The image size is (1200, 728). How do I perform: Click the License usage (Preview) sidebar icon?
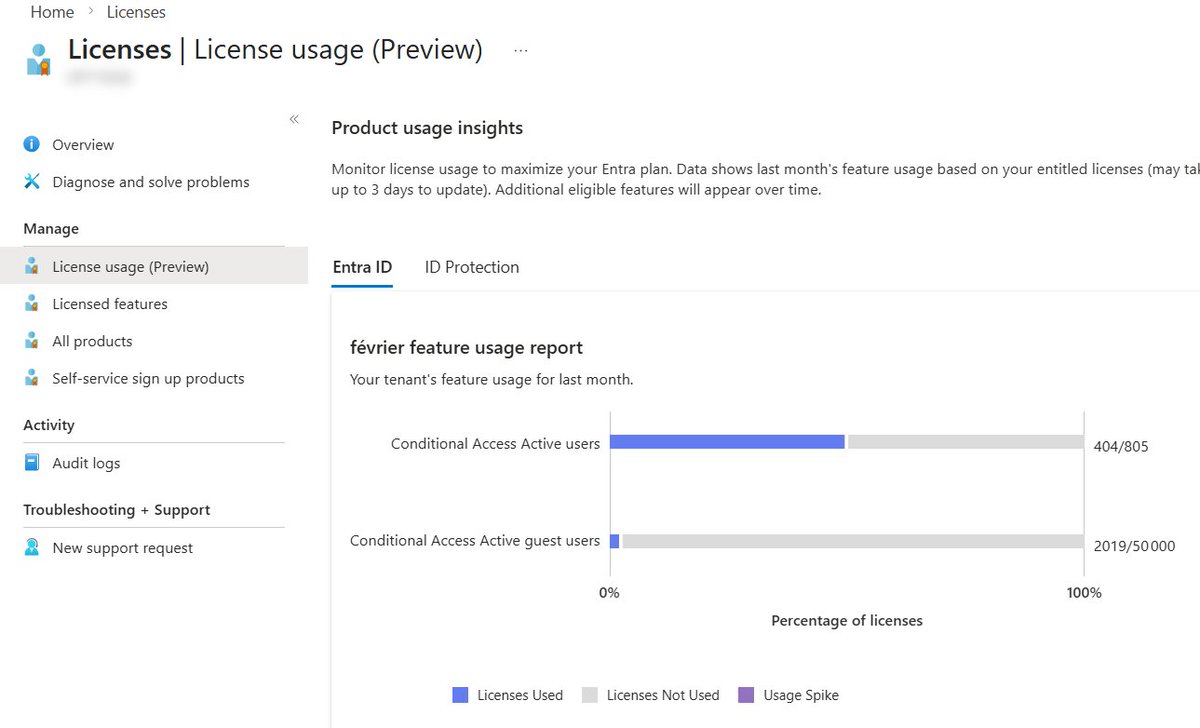point(32,266)
